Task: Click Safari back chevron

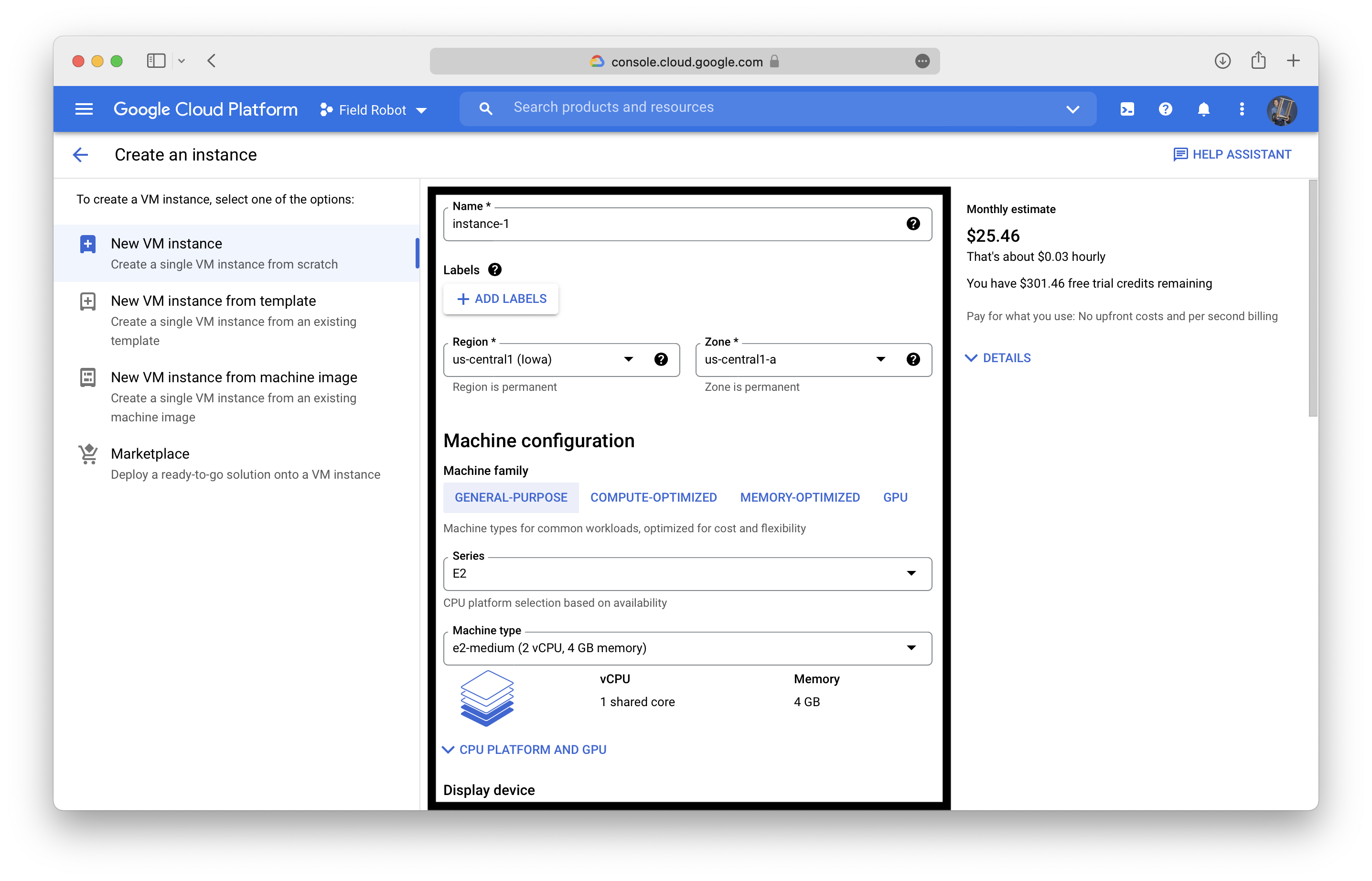Action: tap(212, 61)
